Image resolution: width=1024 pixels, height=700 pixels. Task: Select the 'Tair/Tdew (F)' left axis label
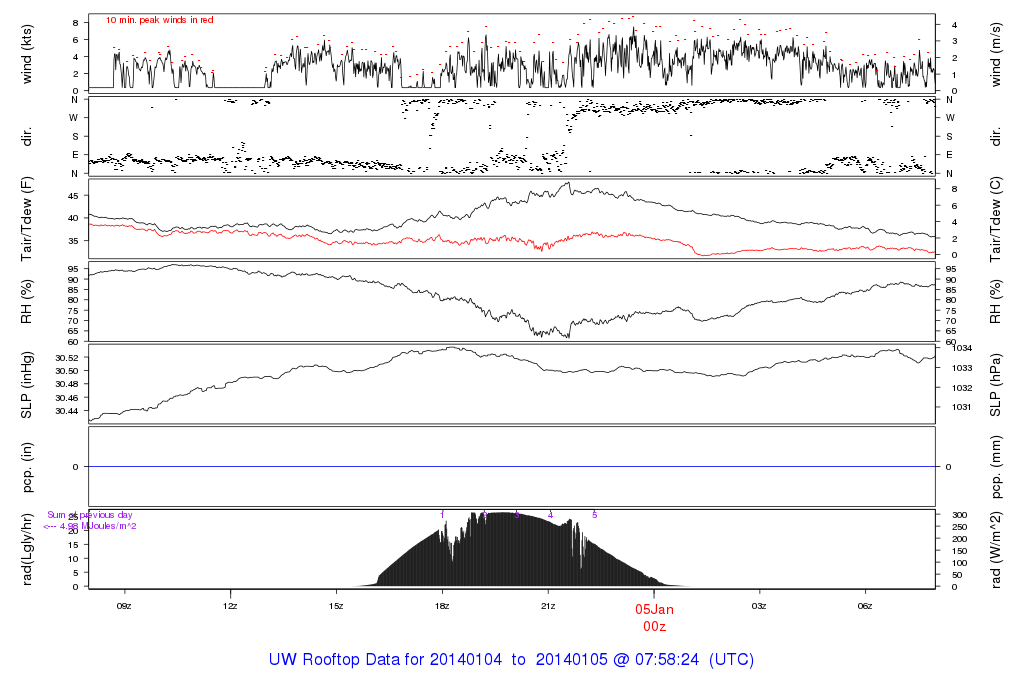[x=27, y=218]
